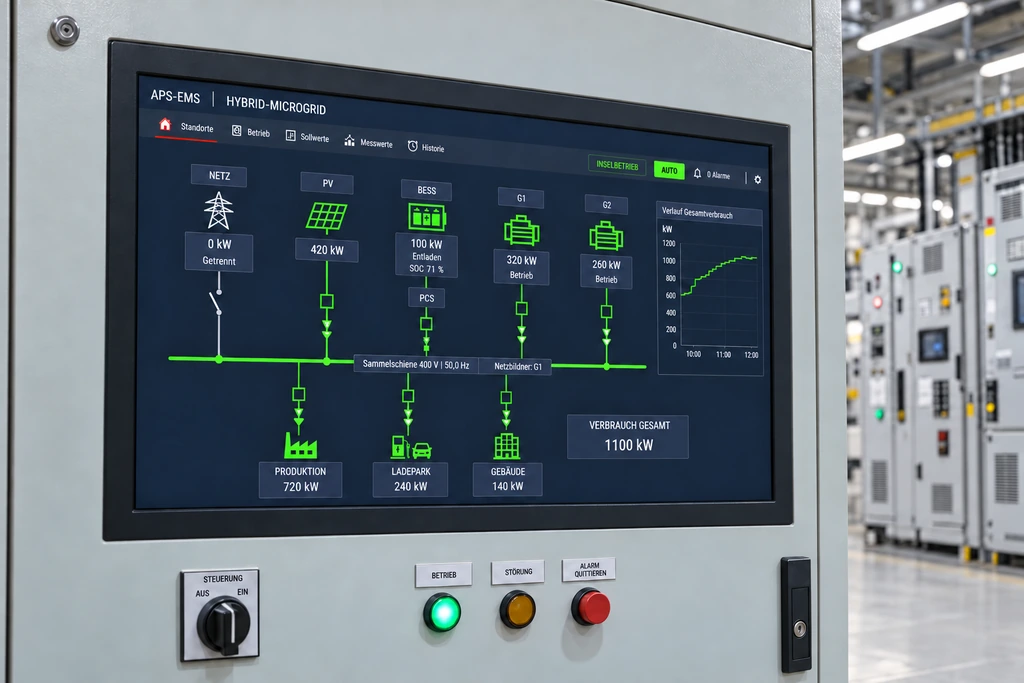This screenshot has width=1024, height=683.
Task: Click the BESS '100 kW Entladen' value box
Action: point(426,256)
